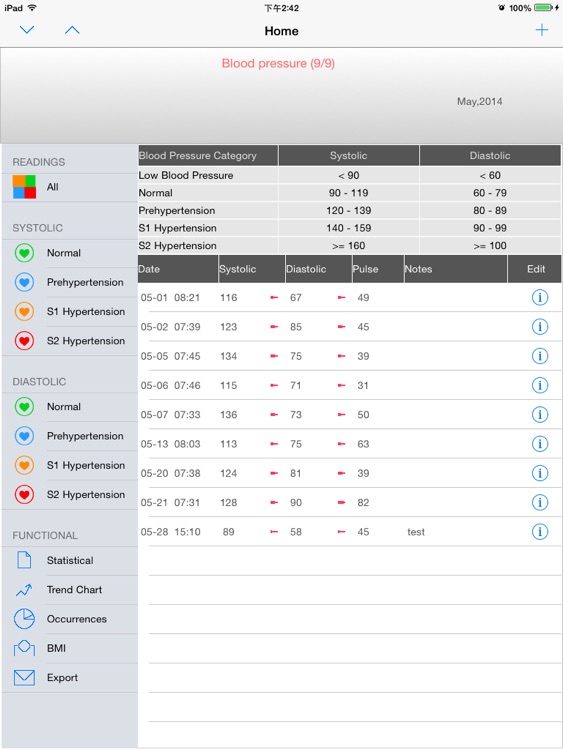Edit the 05-05 07:45 reading info icon
Screen dimensions: 563x750
click(x=540, y=356)
